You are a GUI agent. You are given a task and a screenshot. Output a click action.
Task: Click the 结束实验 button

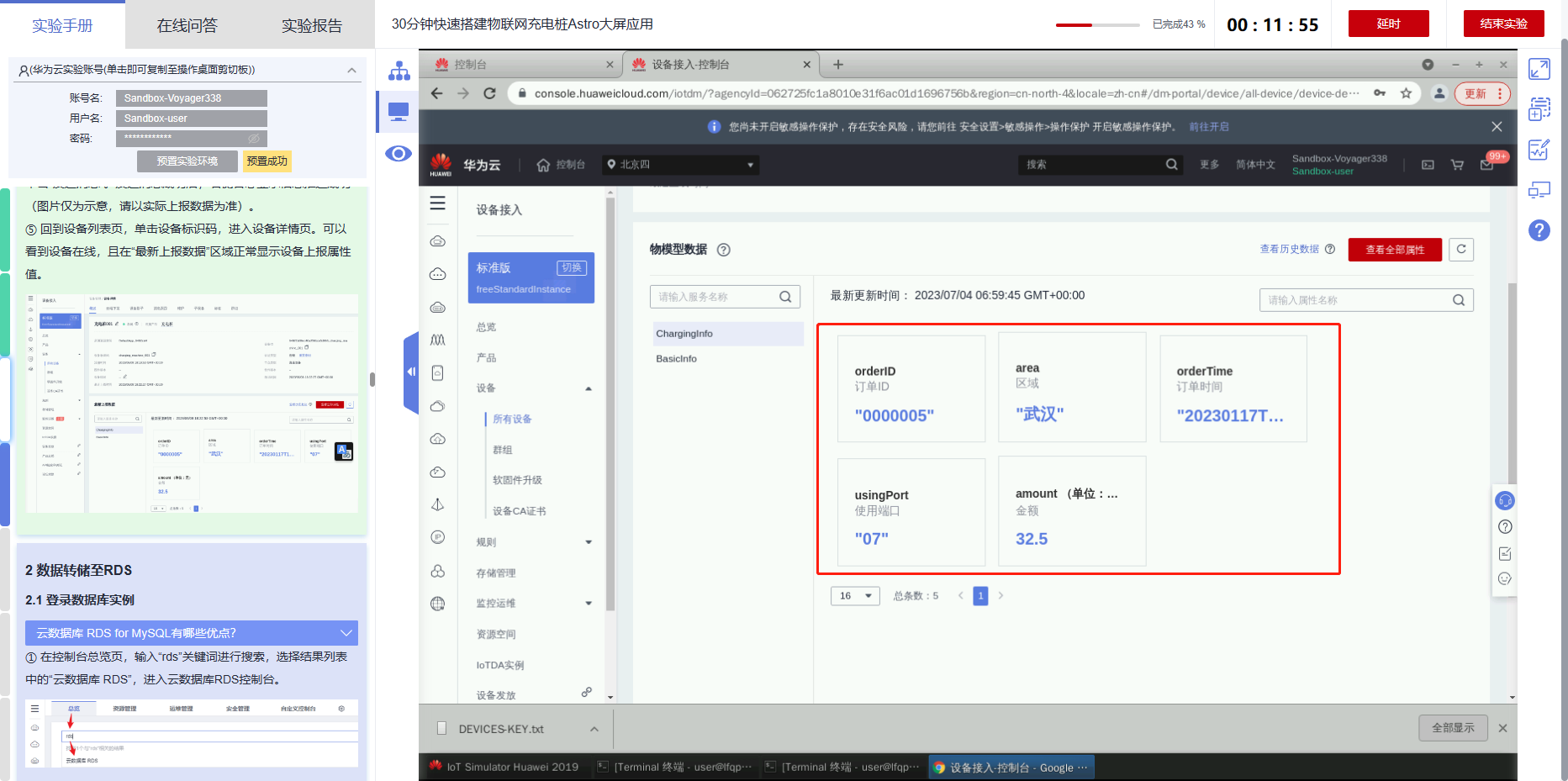pyautogui.click(x=1503, y=24)
